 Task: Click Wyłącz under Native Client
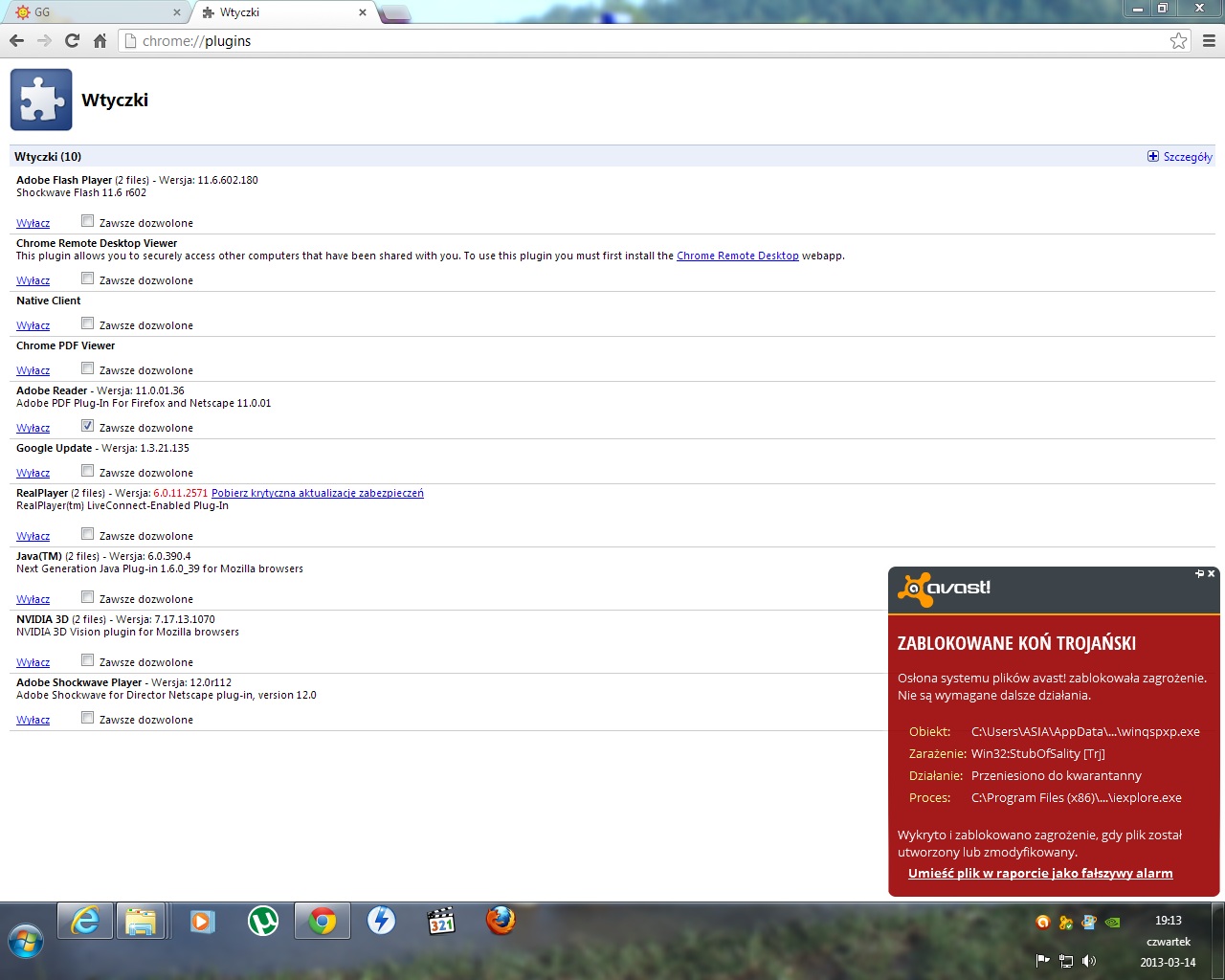coord(33,325)
